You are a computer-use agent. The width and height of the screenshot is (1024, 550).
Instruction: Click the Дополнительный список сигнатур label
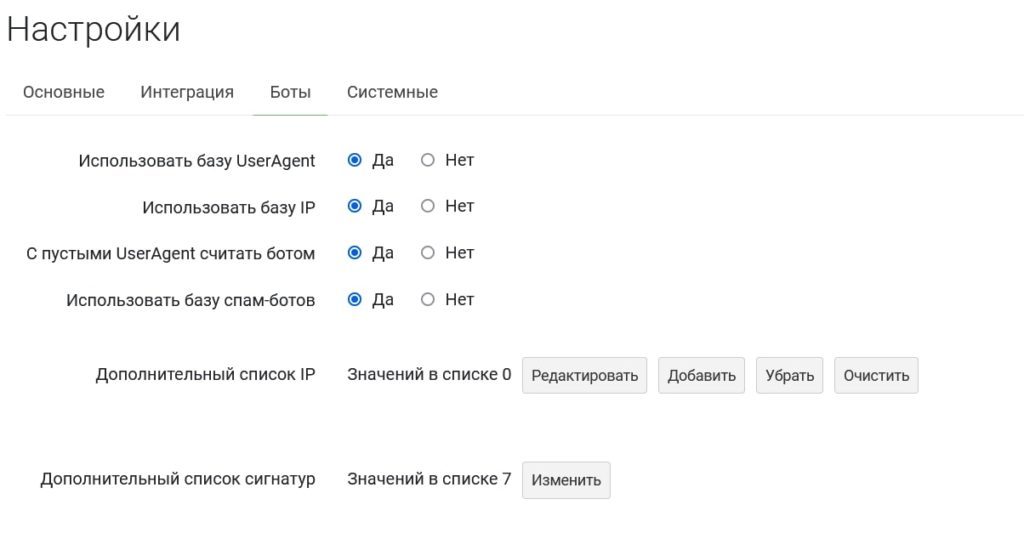pyautogui.click(x=178, y=479)
